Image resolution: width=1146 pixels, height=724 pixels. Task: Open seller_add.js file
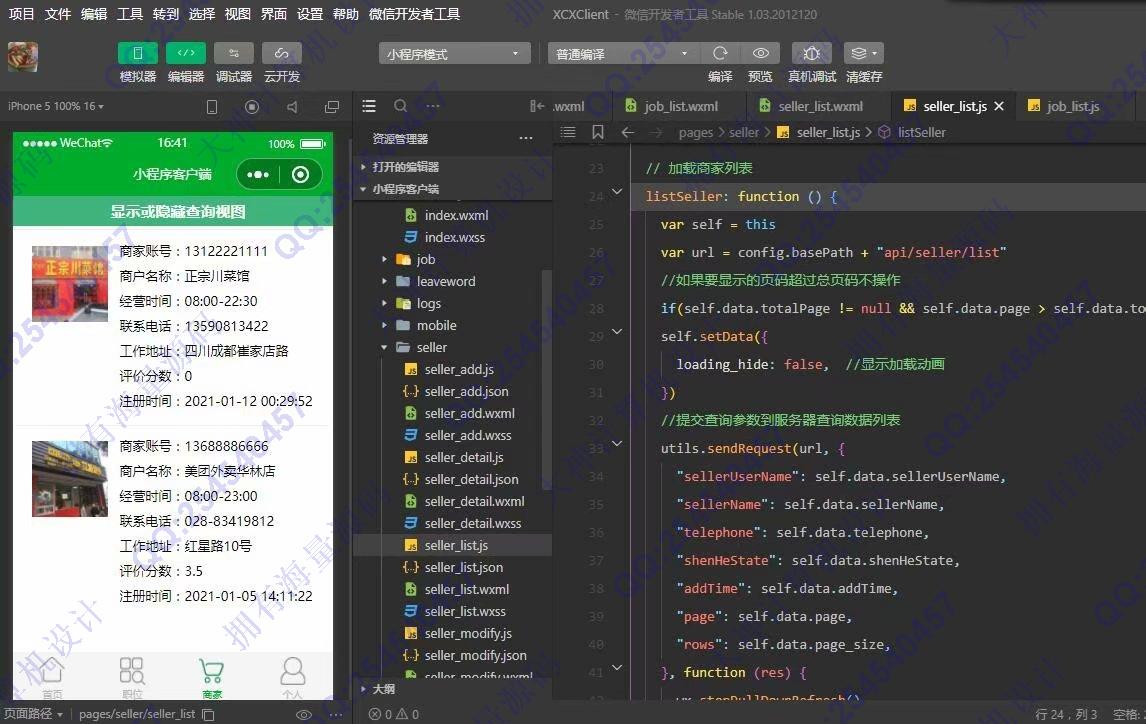(459, 370)
